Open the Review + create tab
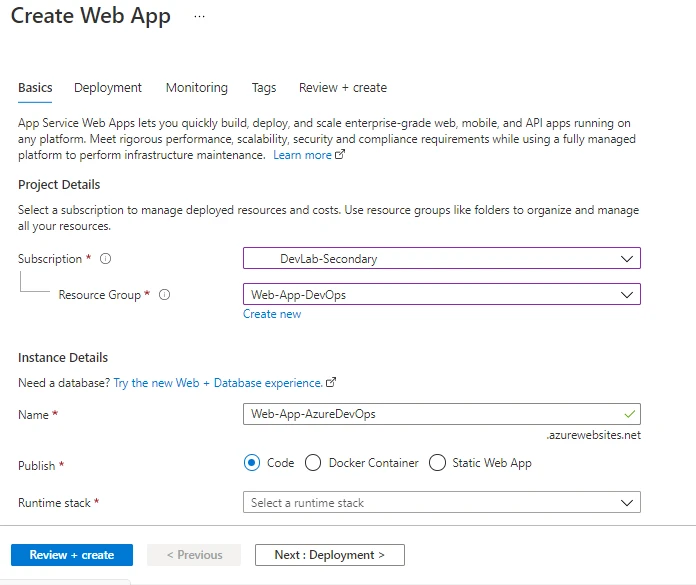Viewport: 696px width, 585px height. (x=343, y=88)
